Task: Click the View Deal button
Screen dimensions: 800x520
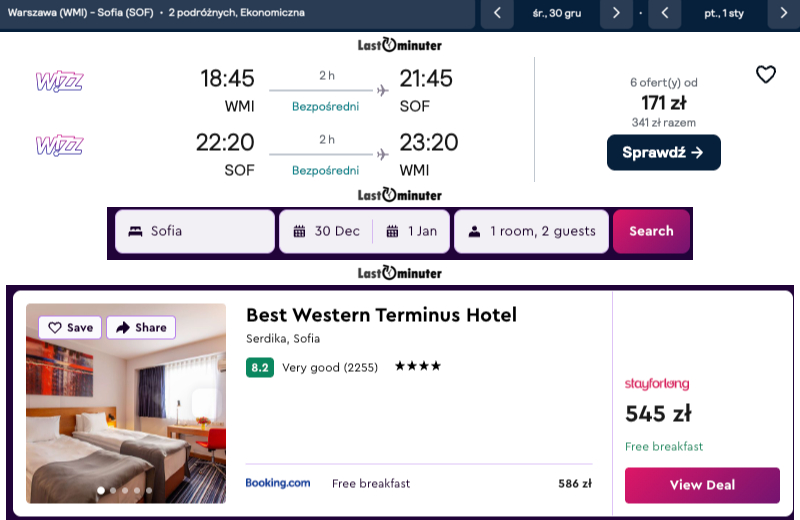Action: 701,485
